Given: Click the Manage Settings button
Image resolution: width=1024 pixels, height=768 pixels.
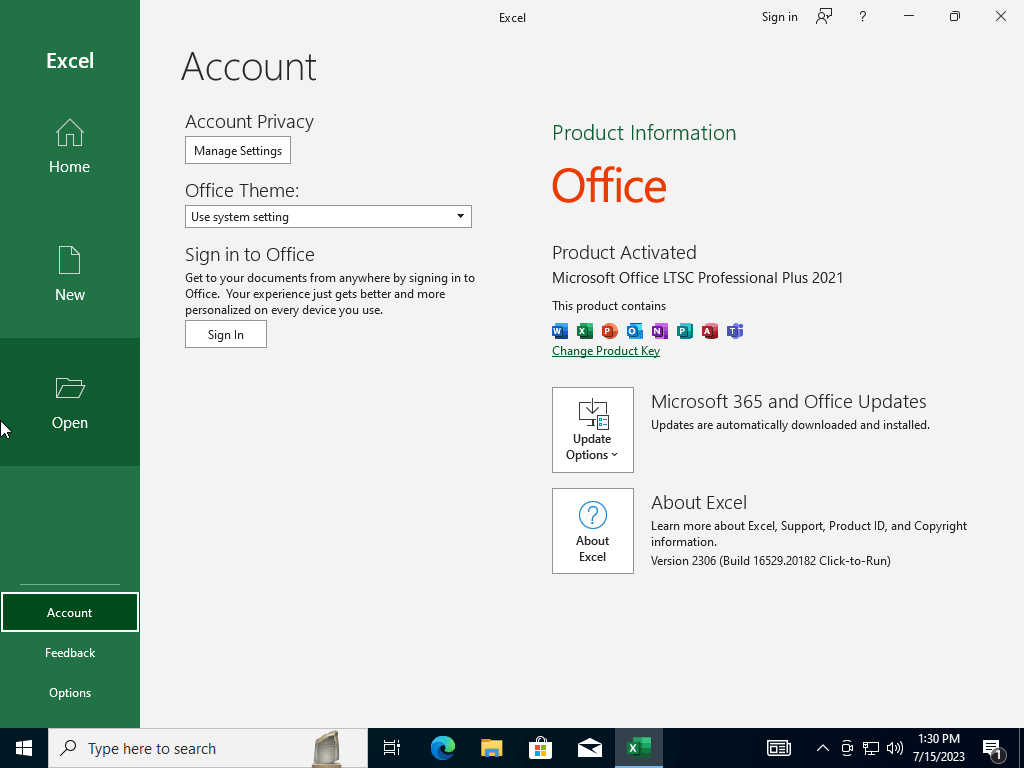Looking at the screenshot, I should pos(238,150).
